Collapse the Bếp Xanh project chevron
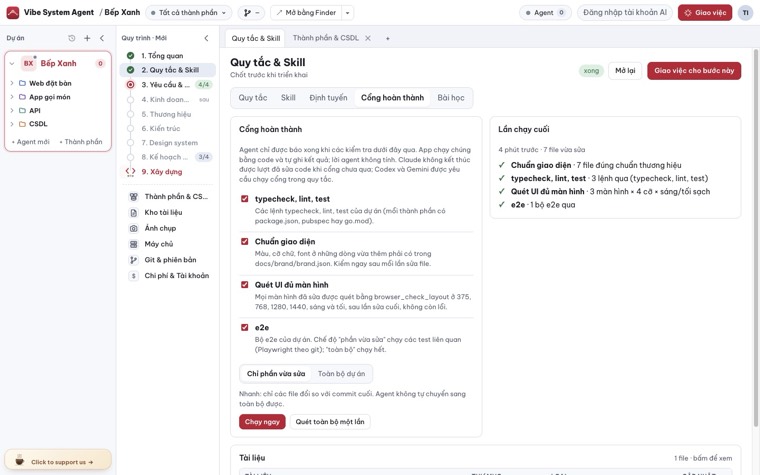Screen dimensions: 760x475 click(x=12, y=63)
